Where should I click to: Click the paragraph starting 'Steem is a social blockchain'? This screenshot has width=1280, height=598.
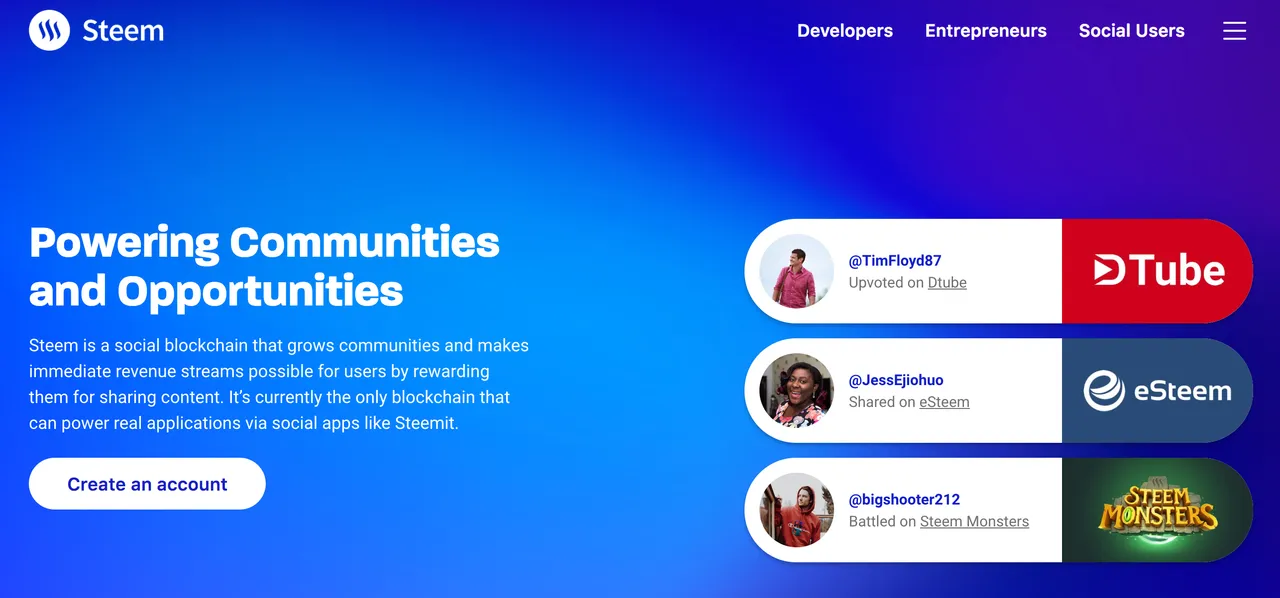pyautogui.click(x=279, y=384)
